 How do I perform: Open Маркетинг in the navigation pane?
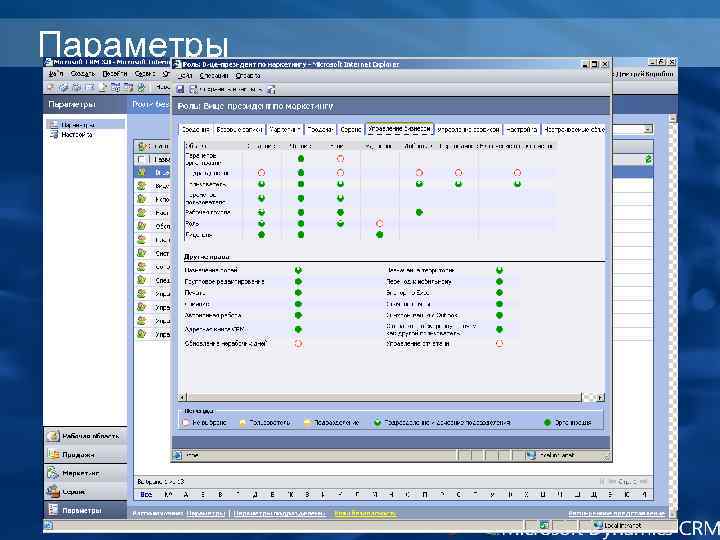85,472
